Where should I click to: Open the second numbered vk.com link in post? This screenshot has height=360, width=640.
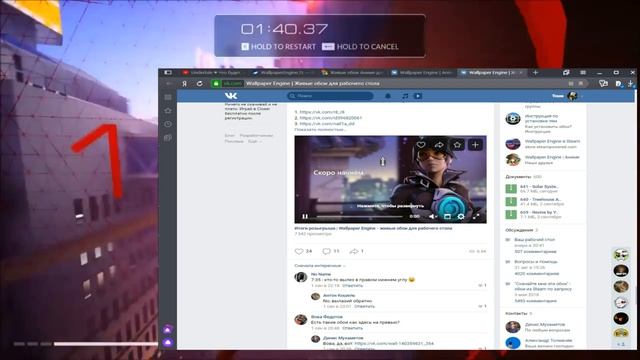331,118
